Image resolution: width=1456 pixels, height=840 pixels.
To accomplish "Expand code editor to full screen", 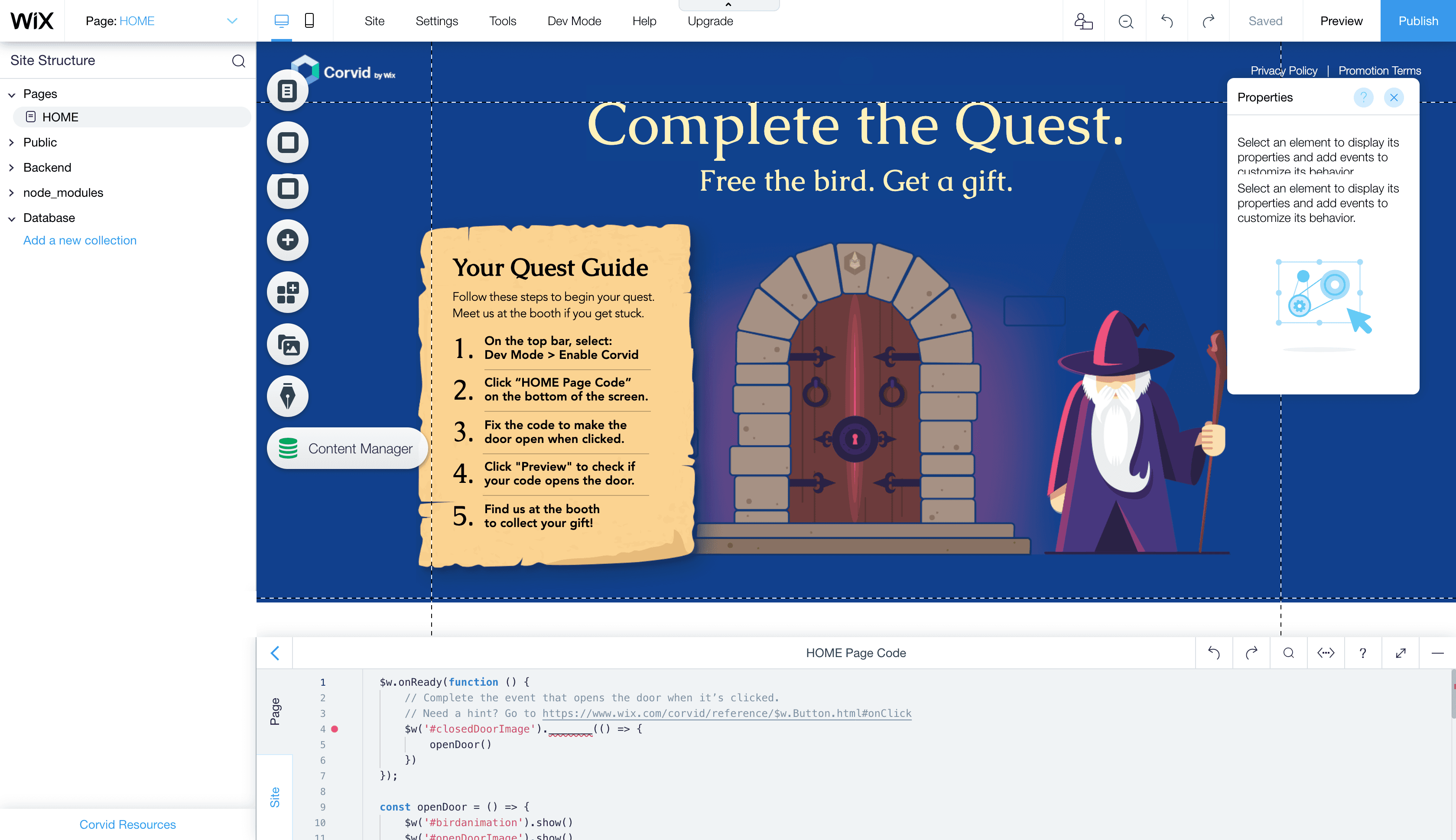I will pyautogui.click(x=1400, y=652).
